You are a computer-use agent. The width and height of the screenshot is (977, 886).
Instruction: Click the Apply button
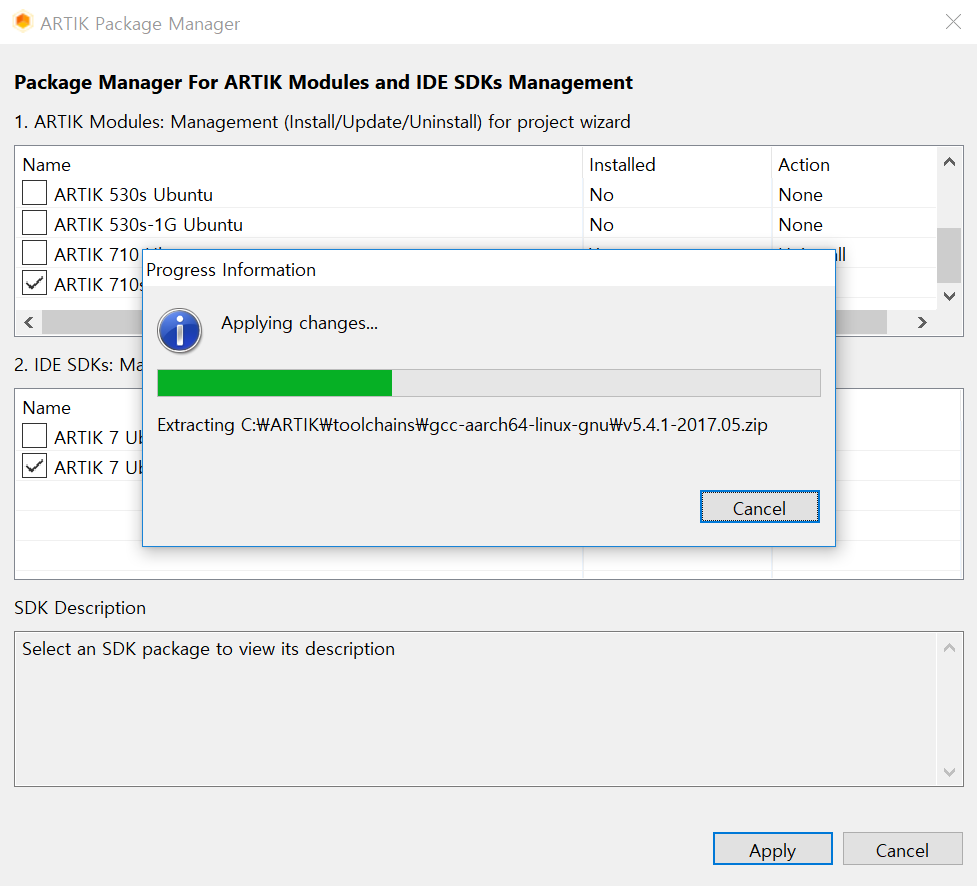772,849
